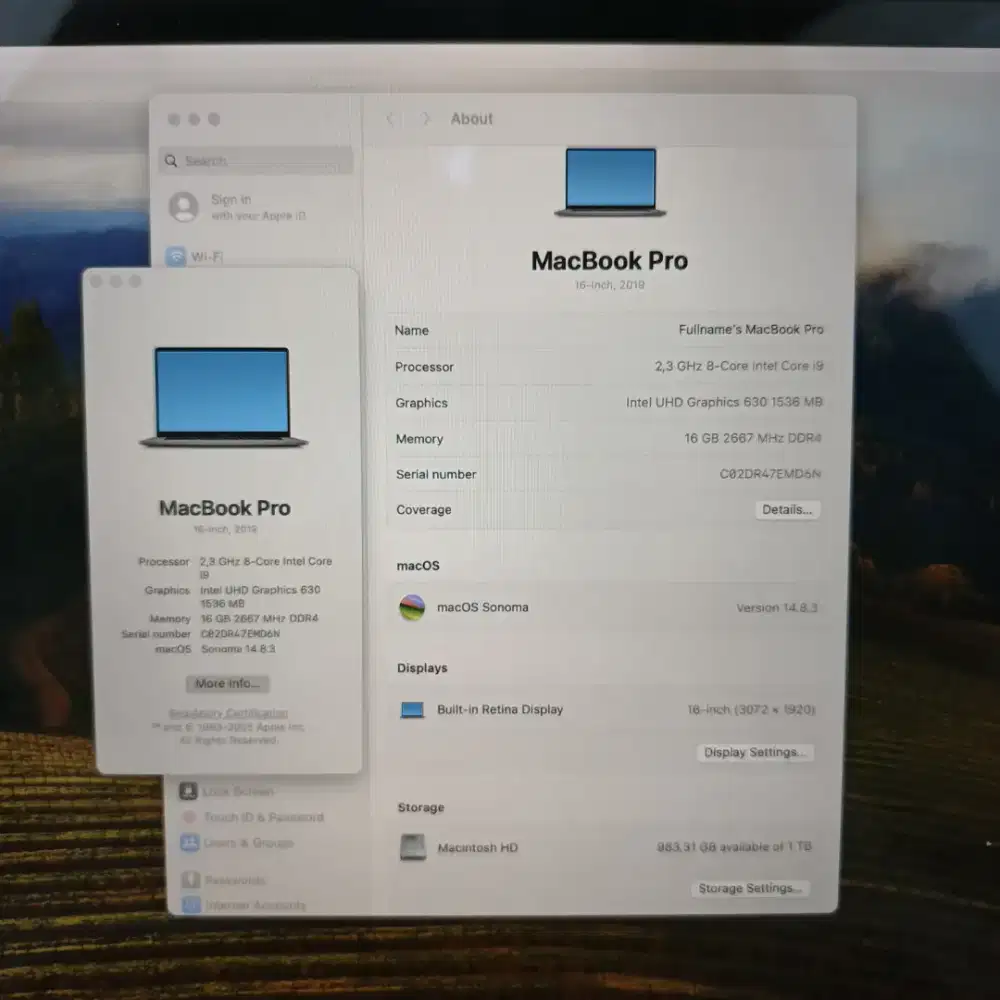Open Storage Settings
This screenshot has width=1000, height=1000.
coord(751,888)
